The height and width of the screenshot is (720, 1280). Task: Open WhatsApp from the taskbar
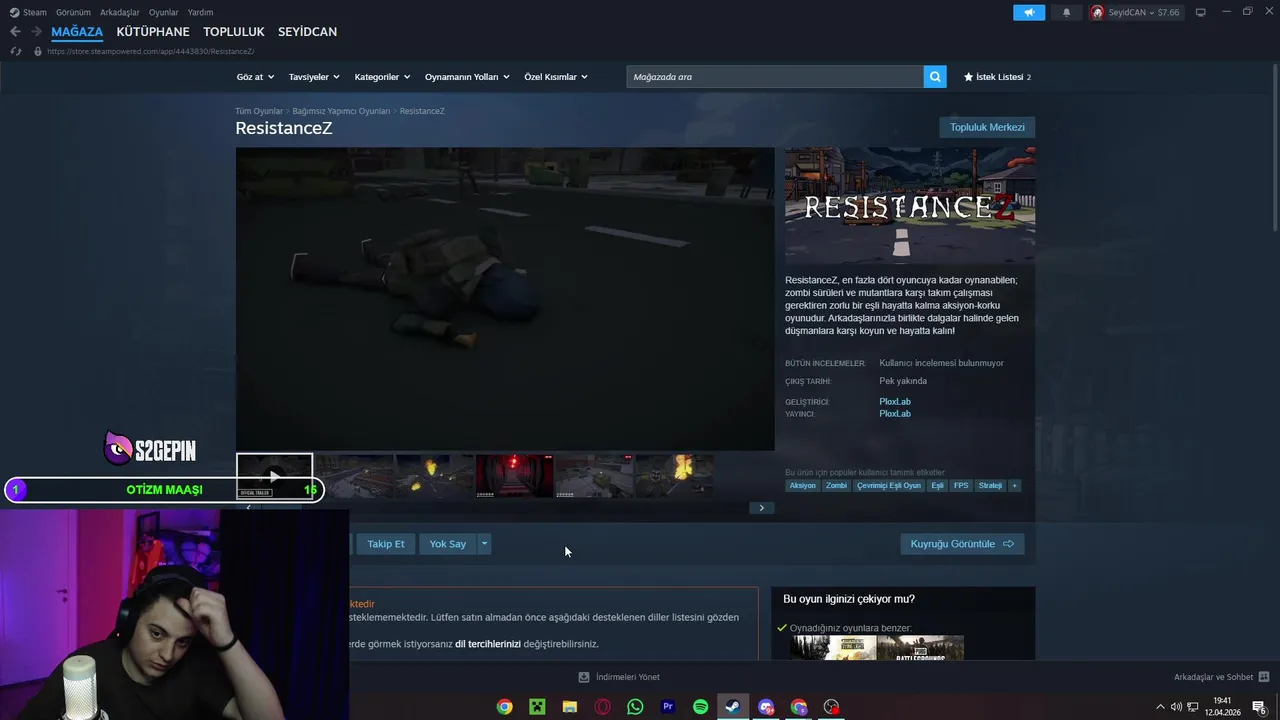635,707
